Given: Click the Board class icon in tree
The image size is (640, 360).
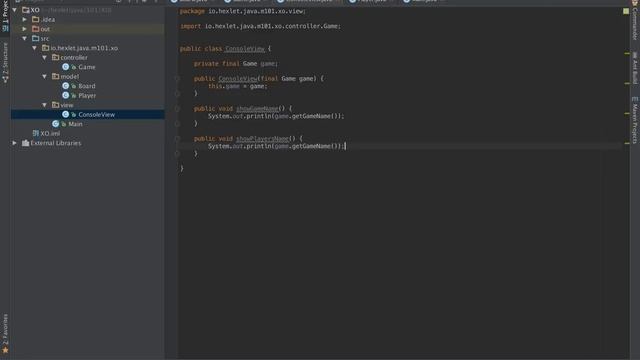Looking at the screenshot, I should pos(65,86).
